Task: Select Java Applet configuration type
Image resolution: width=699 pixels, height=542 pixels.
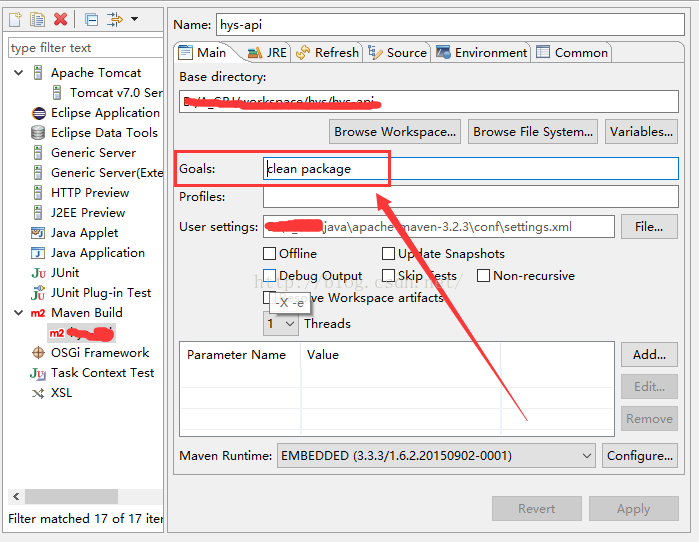Action: [x=75, y=233]
